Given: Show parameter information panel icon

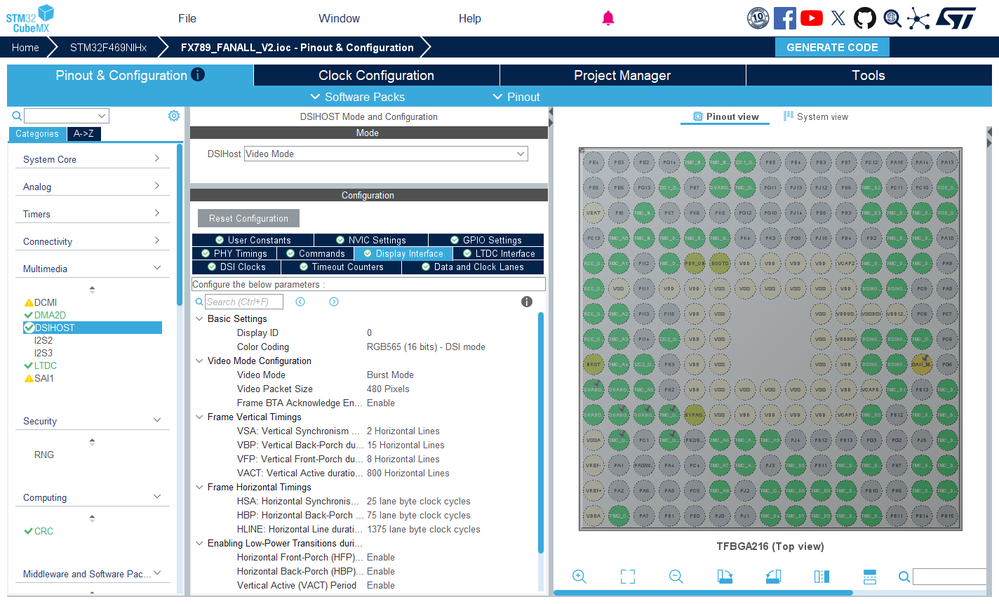Looking at the screenshot, I should 526,301.
